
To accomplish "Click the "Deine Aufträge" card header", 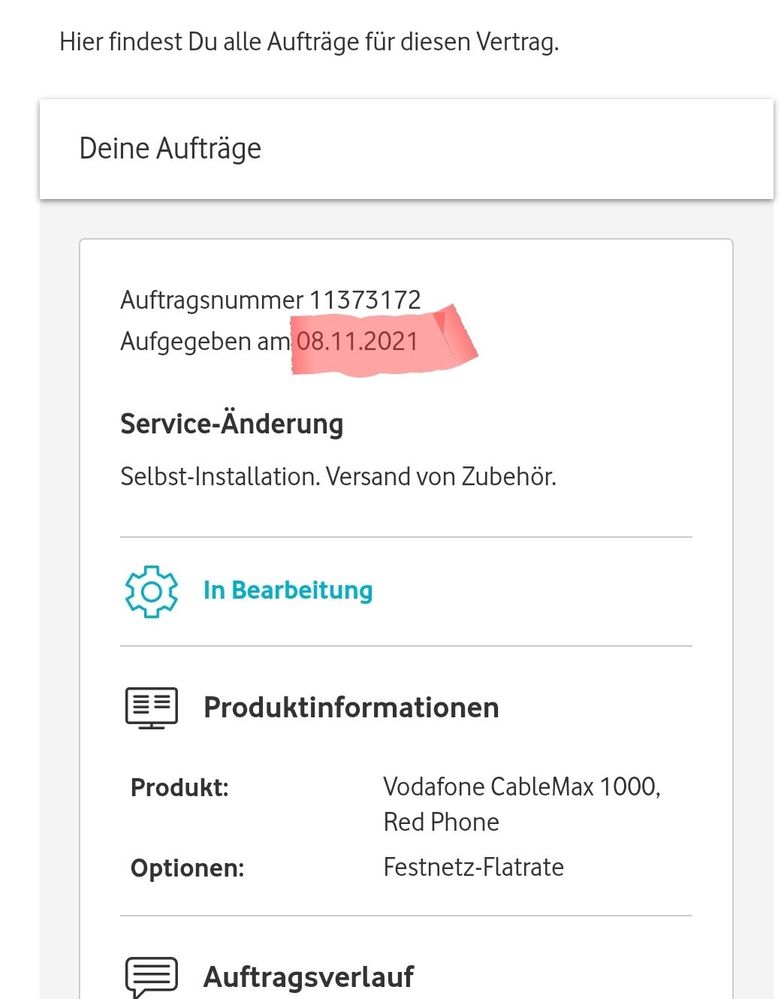I will tap(170, 149).
